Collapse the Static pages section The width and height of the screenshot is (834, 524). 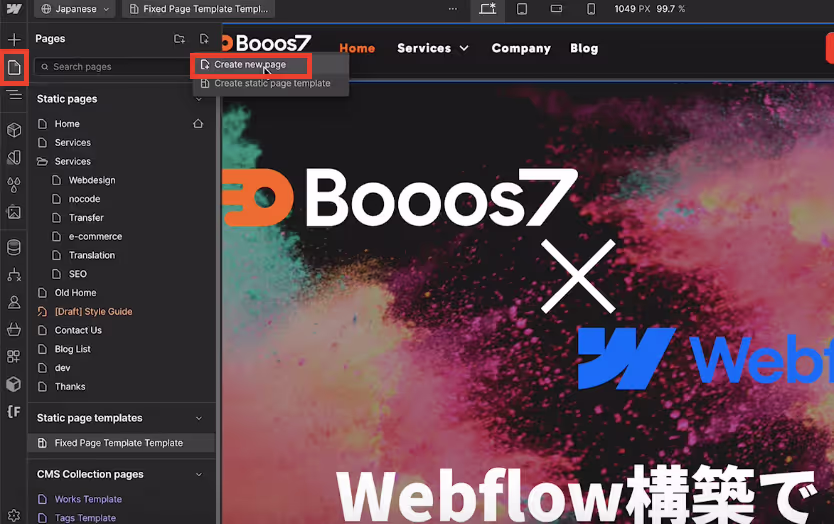(199, 99)
